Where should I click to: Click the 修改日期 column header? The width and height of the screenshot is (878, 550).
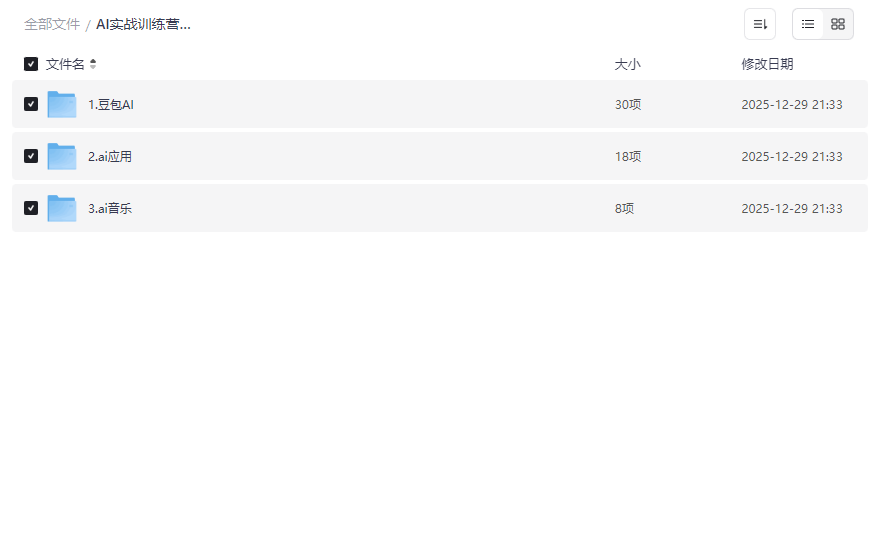[767, 64]
